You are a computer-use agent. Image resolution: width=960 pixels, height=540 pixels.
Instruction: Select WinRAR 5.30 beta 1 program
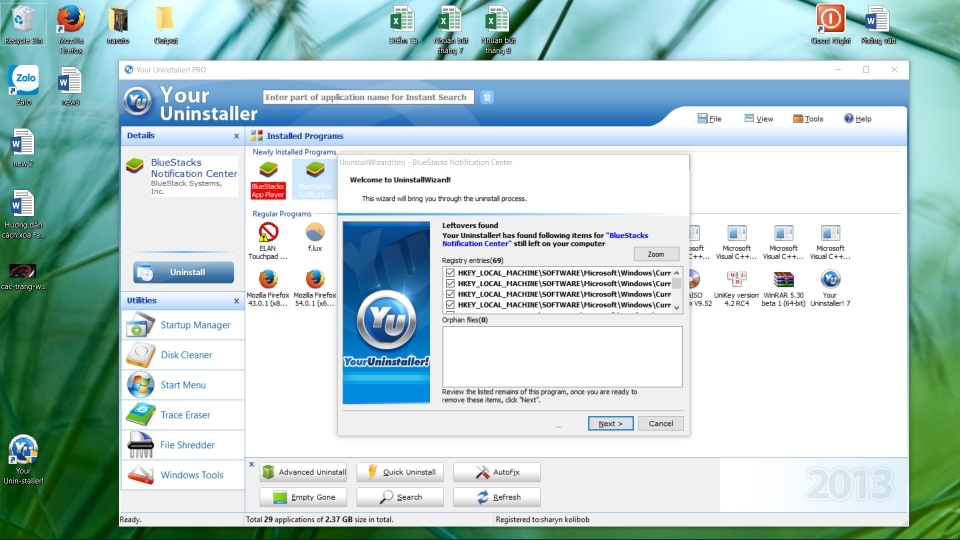click(783, 288)
